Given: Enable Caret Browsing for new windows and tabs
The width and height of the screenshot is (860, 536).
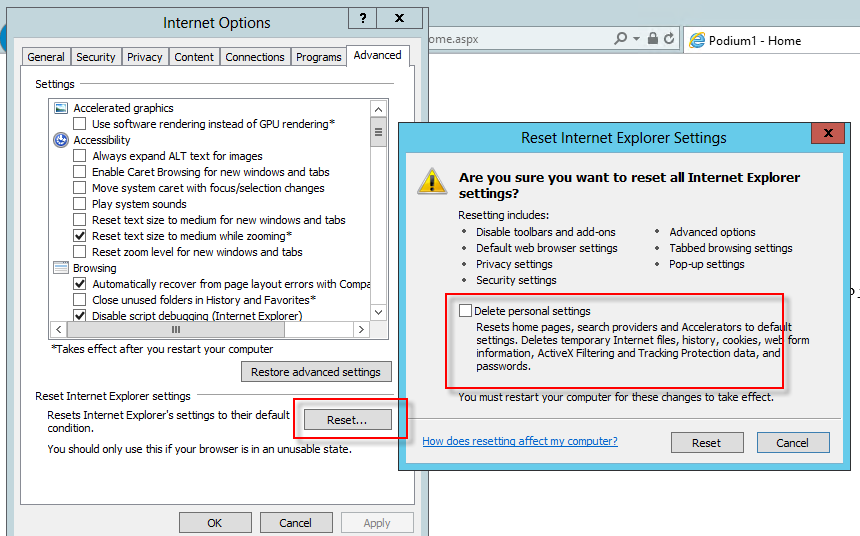Looking at the screenshot, I should coord(80,172).
